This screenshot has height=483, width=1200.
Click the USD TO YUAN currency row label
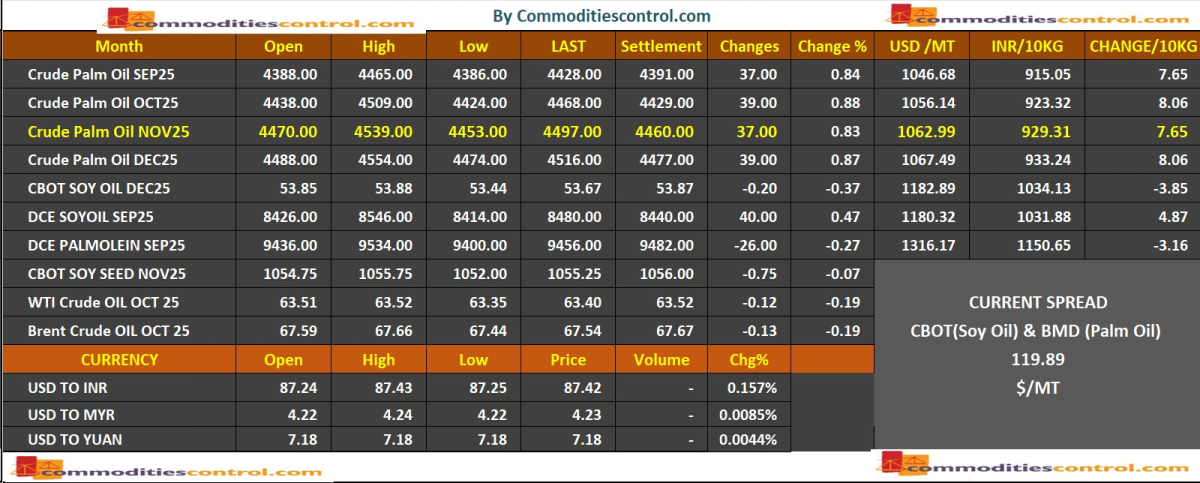(74, 439)
